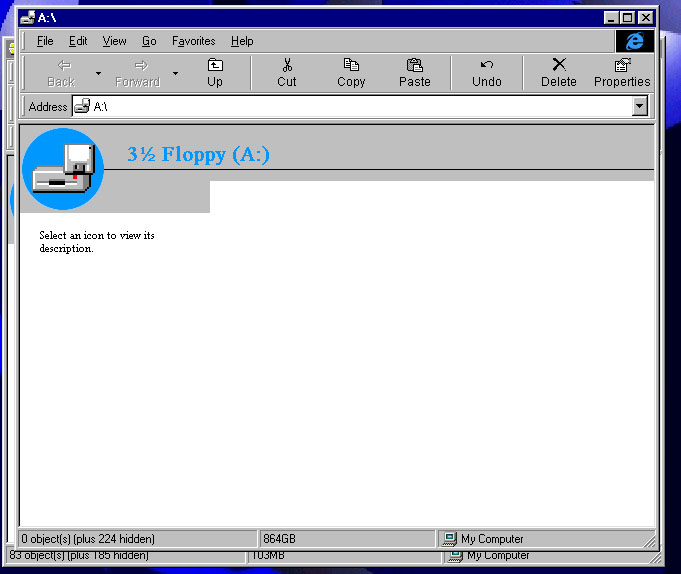Viewport: 681px width, 574px height.
Task: Click the Cut scissors icon
Action: [287, 65]
